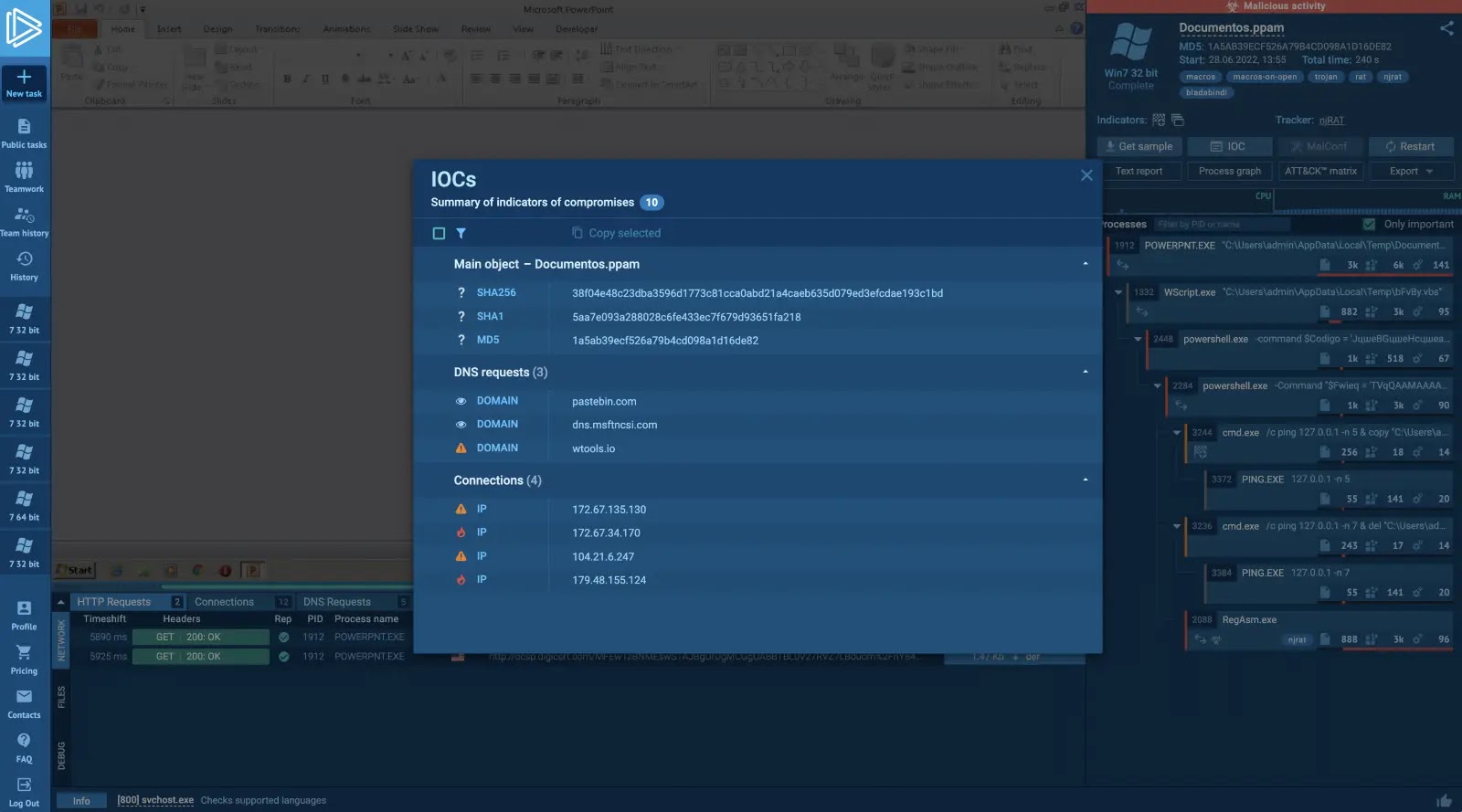1462x812 pixels.
Task: Click the first Indicators icon
Action: [1159, 120]
